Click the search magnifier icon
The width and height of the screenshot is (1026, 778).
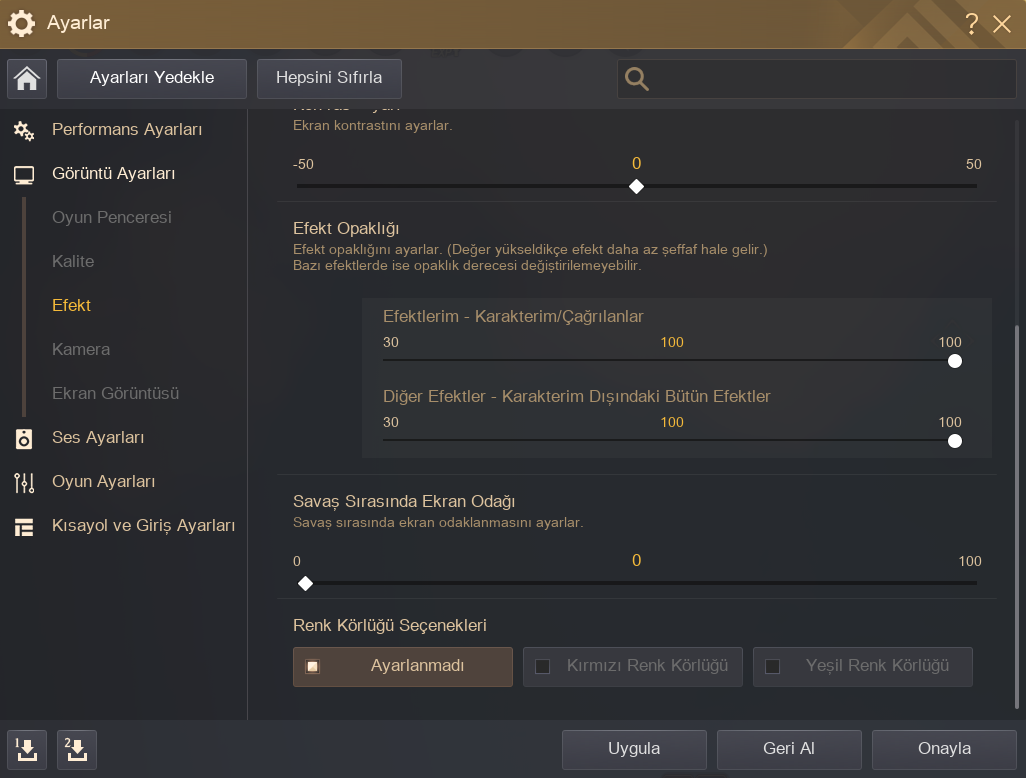click(x=637, y=79)
